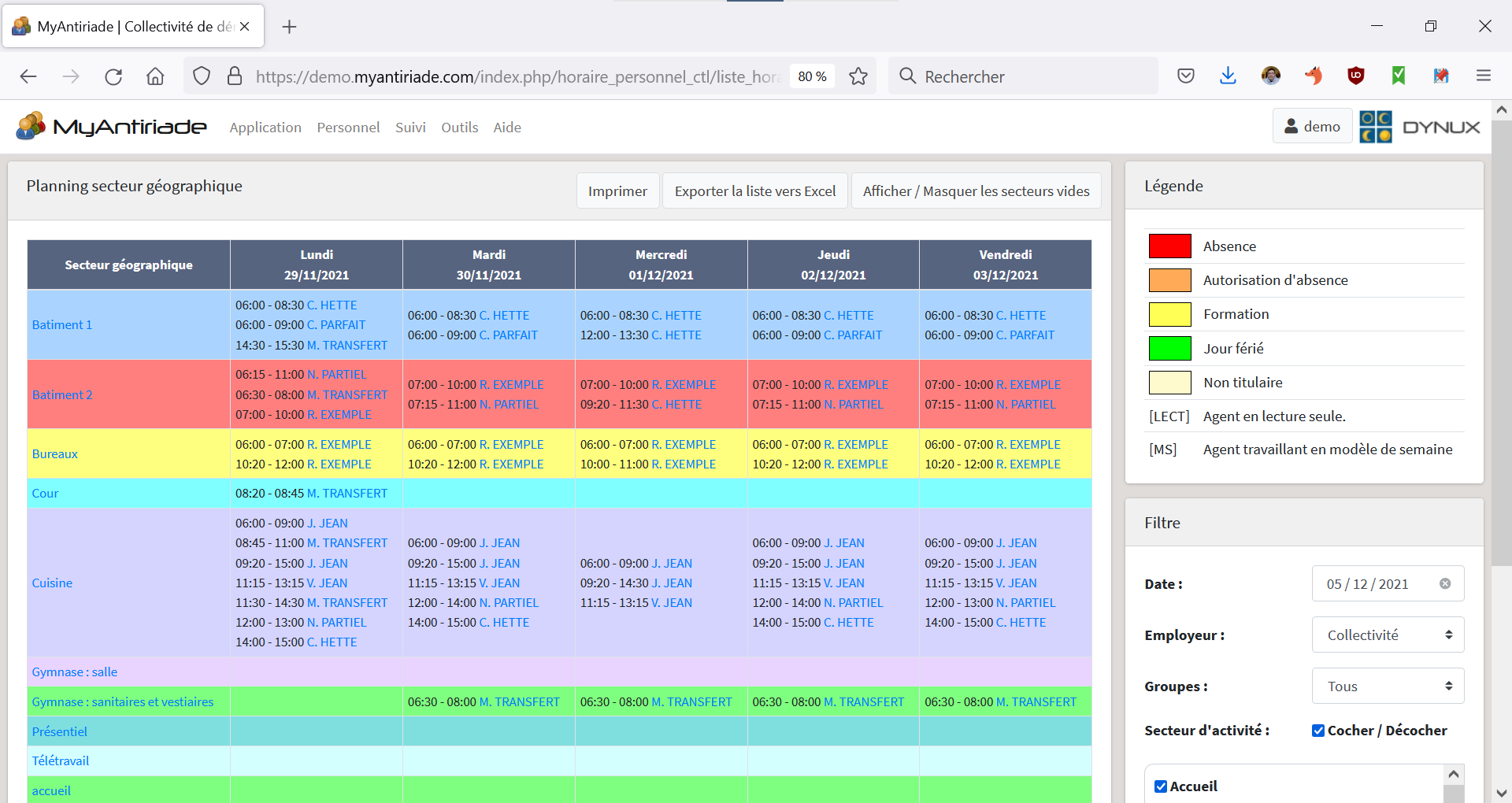
Task: Uncheck the Accueil sector checkbox
Action: click(x=1160, y=786)
